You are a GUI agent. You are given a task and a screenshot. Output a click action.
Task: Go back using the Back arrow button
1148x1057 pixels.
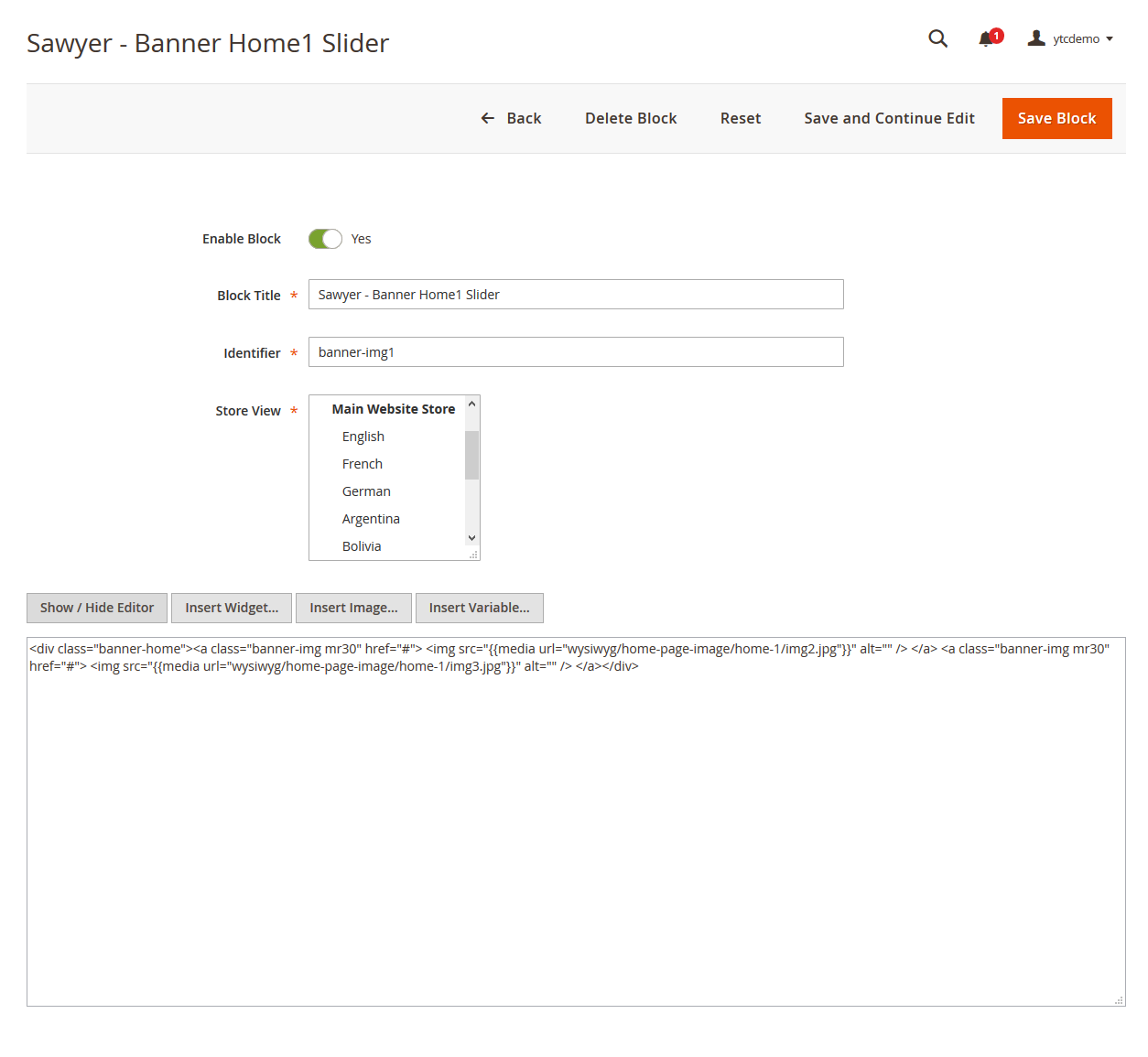pyautogui.click(x=511, y=118)
